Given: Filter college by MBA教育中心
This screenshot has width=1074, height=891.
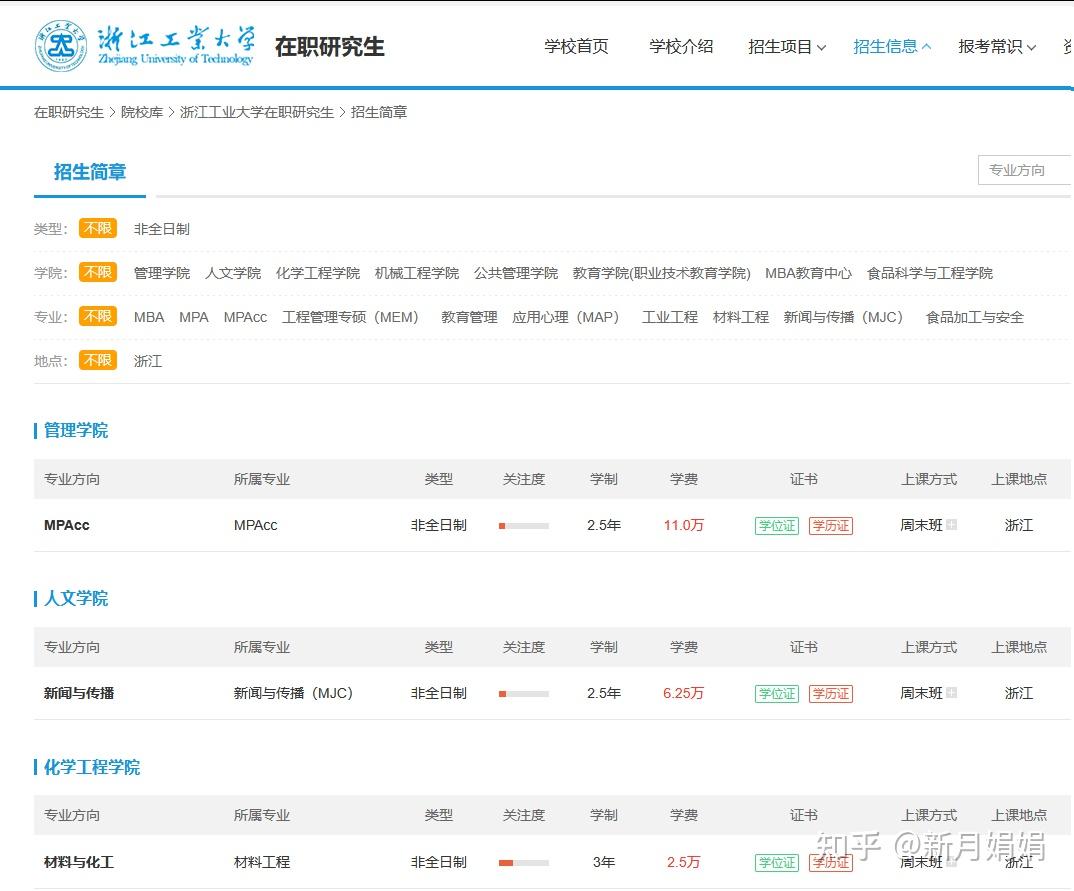Looking at the screenshot, I should (808, 273).
